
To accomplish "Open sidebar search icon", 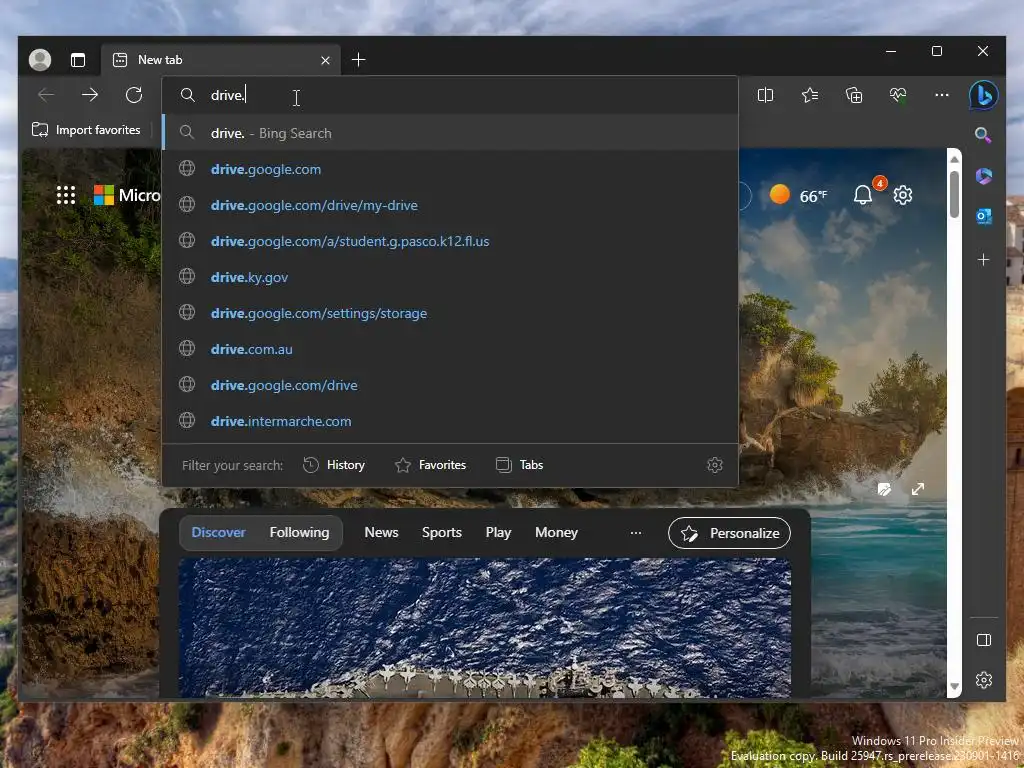I will 983,135.
